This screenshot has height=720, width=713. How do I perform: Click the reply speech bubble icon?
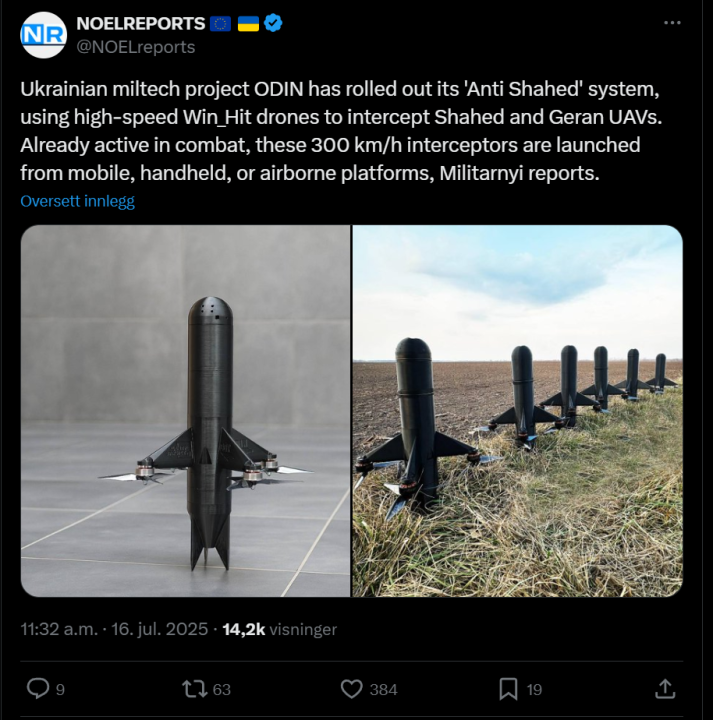[38, 688]
